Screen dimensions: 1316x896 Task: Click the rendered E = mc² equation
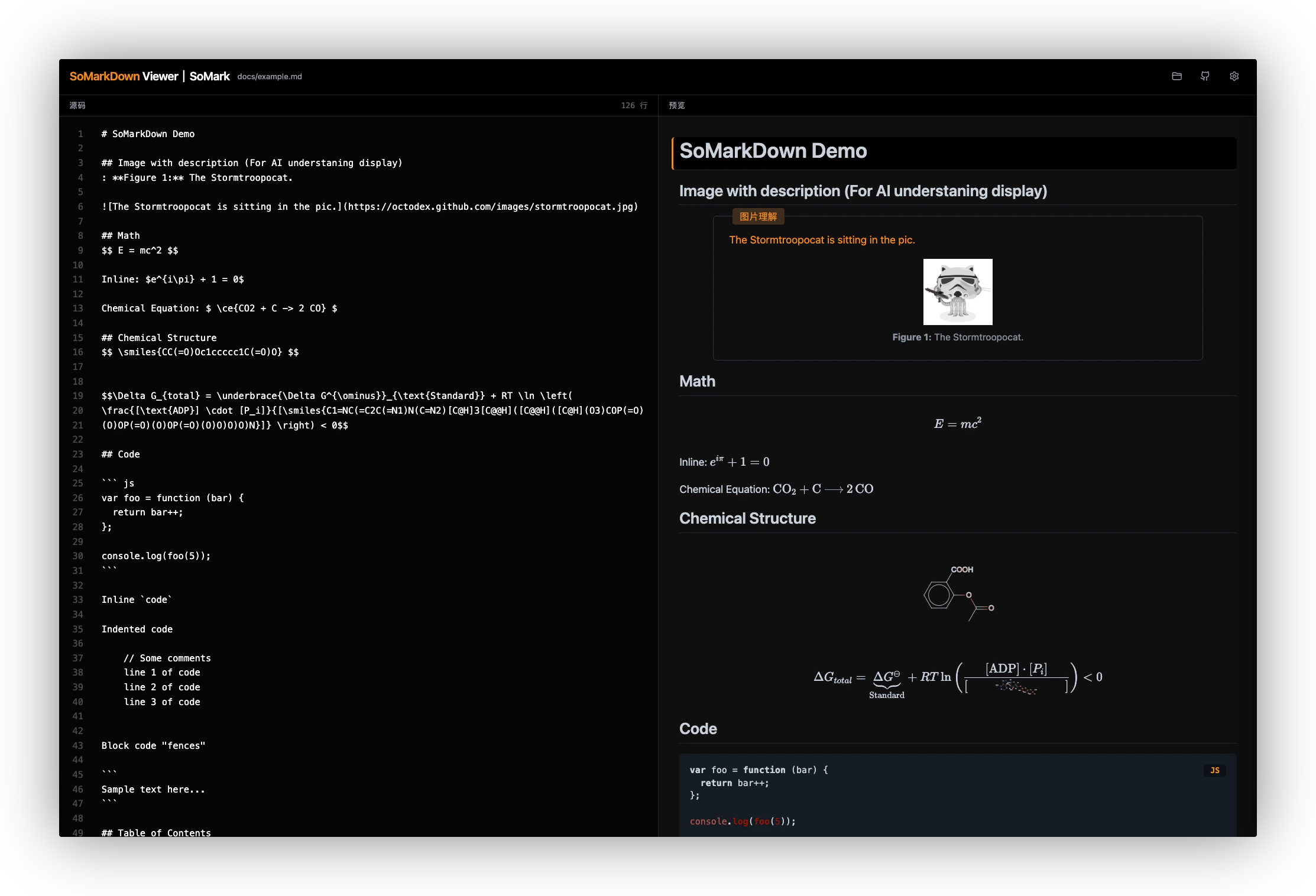[957, 423]
